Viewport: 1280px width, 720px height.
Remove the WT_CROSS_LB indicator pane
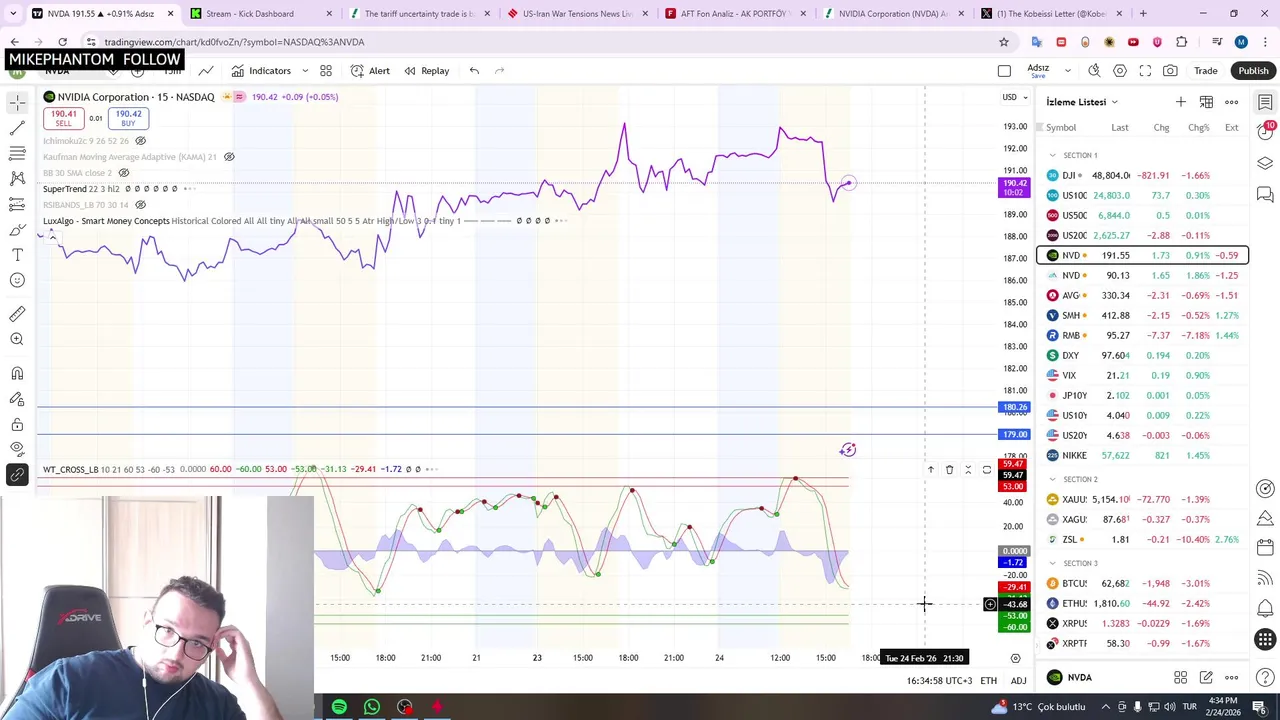[949, 469]
